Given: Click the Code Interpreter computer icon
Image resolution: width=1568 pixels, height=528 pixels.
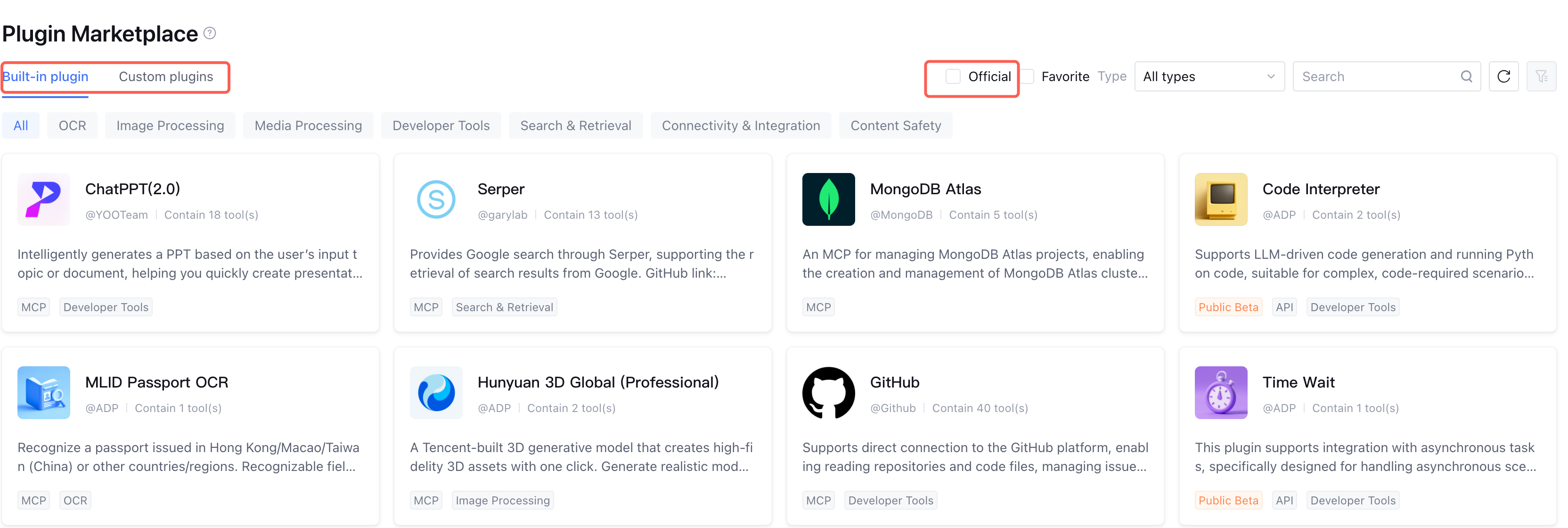Looking at the screenshot, I should [x=1220, y=199].
